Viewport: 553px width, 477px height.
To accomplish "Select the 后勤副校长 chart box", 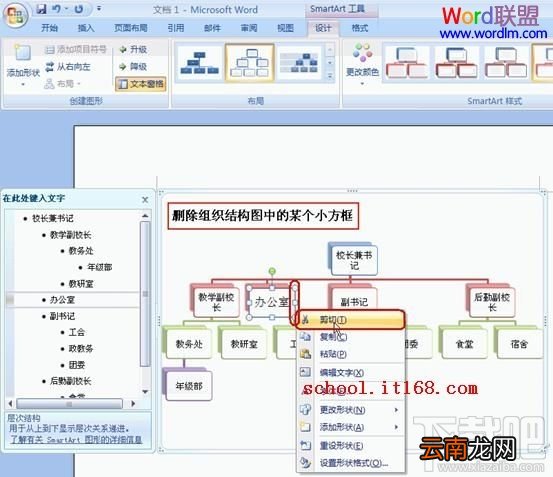I will [x=492, y=302].
